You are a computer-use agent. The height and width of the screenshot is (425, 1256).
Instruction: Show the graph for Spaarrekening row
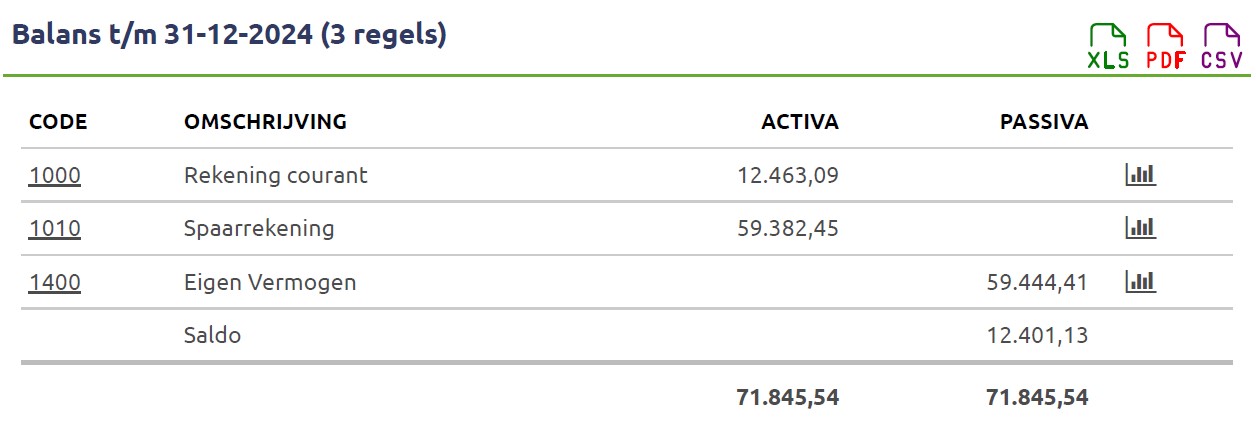pos(1140,229)
